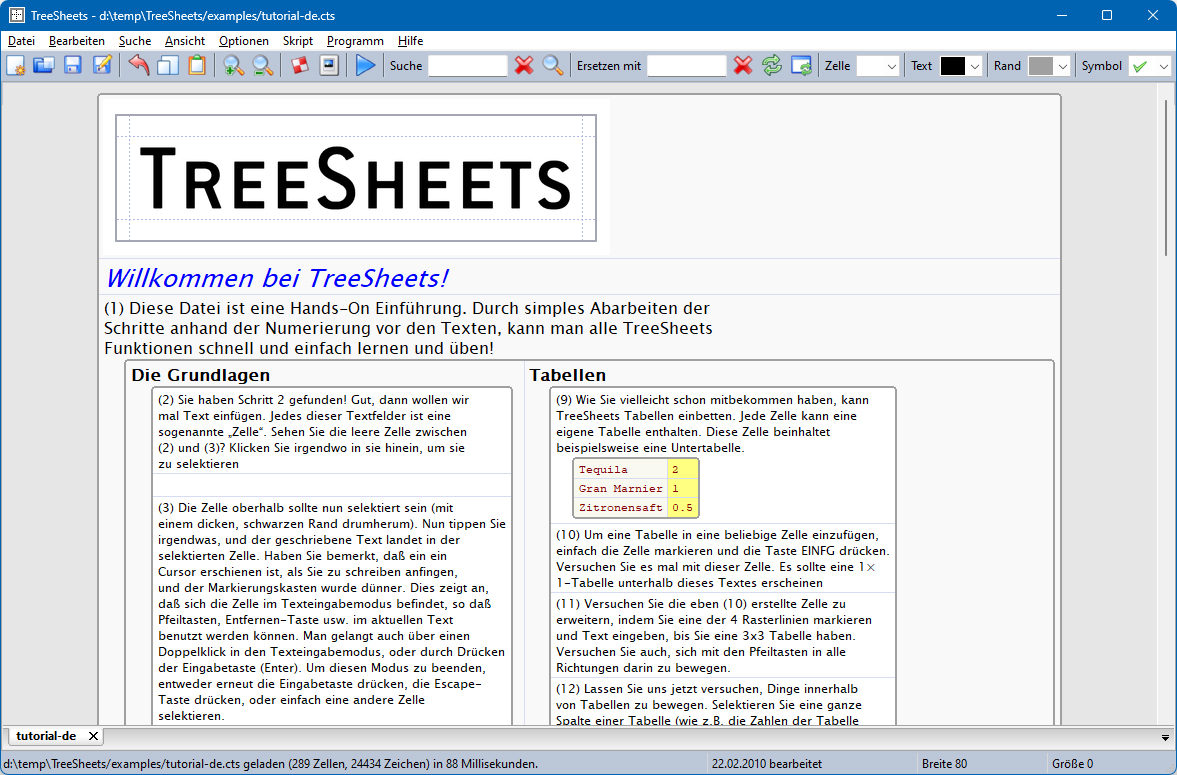Click the file-loaded message in status bar
Screen dimensions: 1177x775
pos(271,764)
